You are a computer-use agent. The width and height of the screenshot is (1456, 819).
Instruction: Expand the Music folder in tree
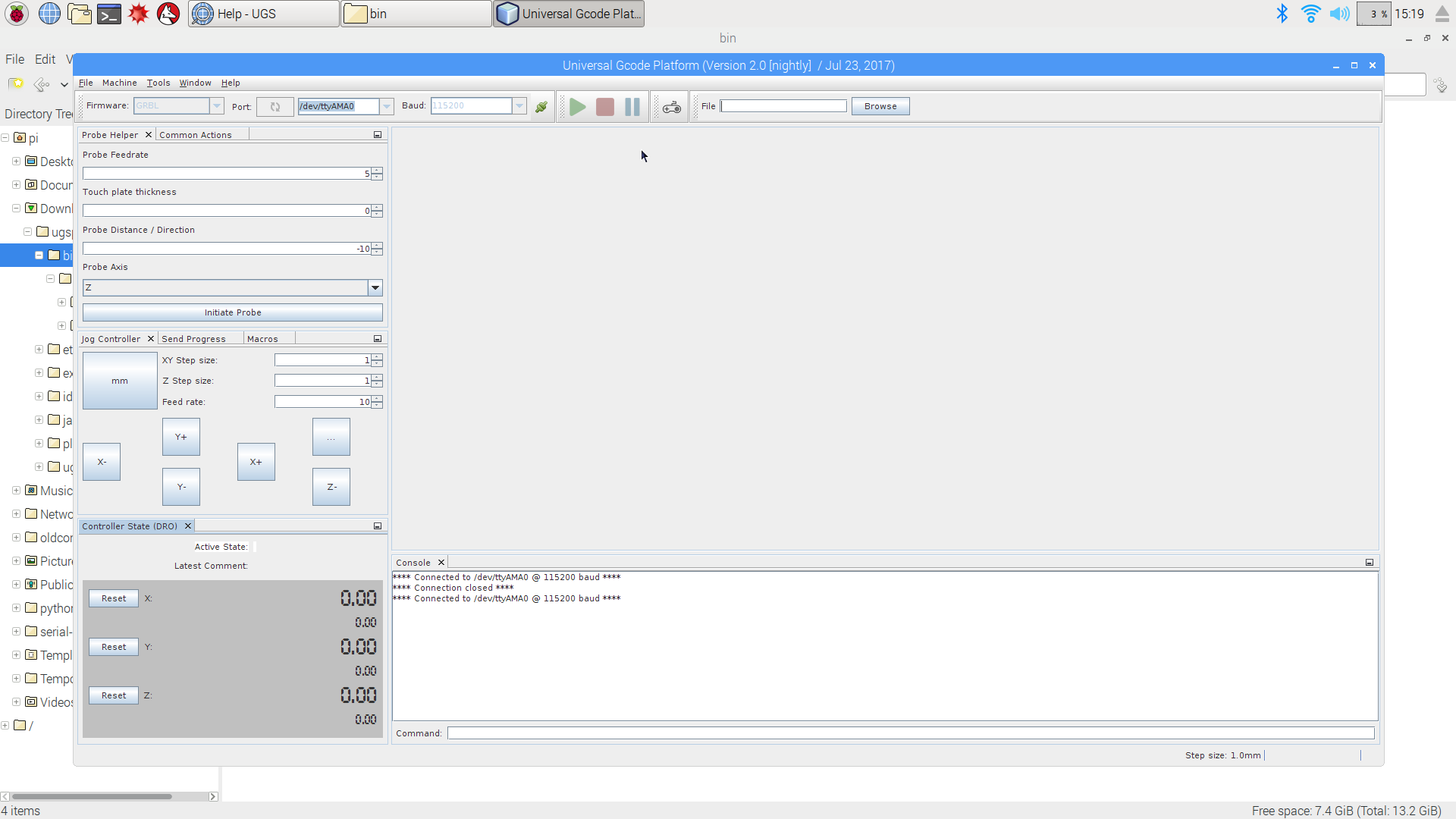pos(17,491)
